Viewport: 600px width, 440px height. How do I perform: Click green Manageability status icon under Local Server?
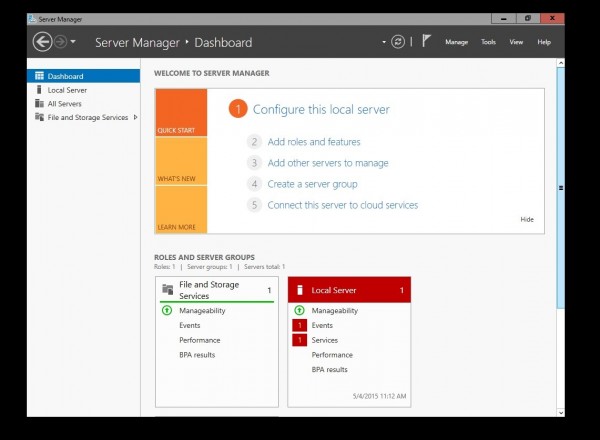pos(298,311)
